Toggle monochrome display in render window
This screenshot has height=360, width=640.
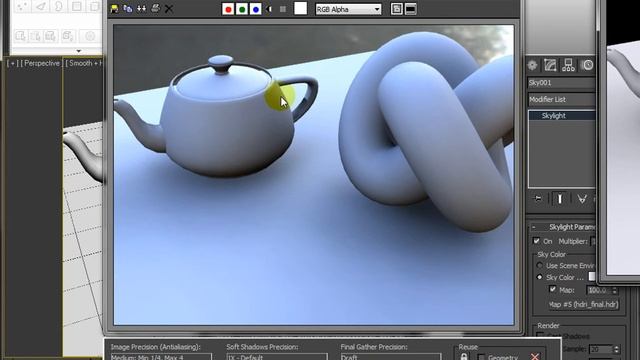click(x=283, y=9)
